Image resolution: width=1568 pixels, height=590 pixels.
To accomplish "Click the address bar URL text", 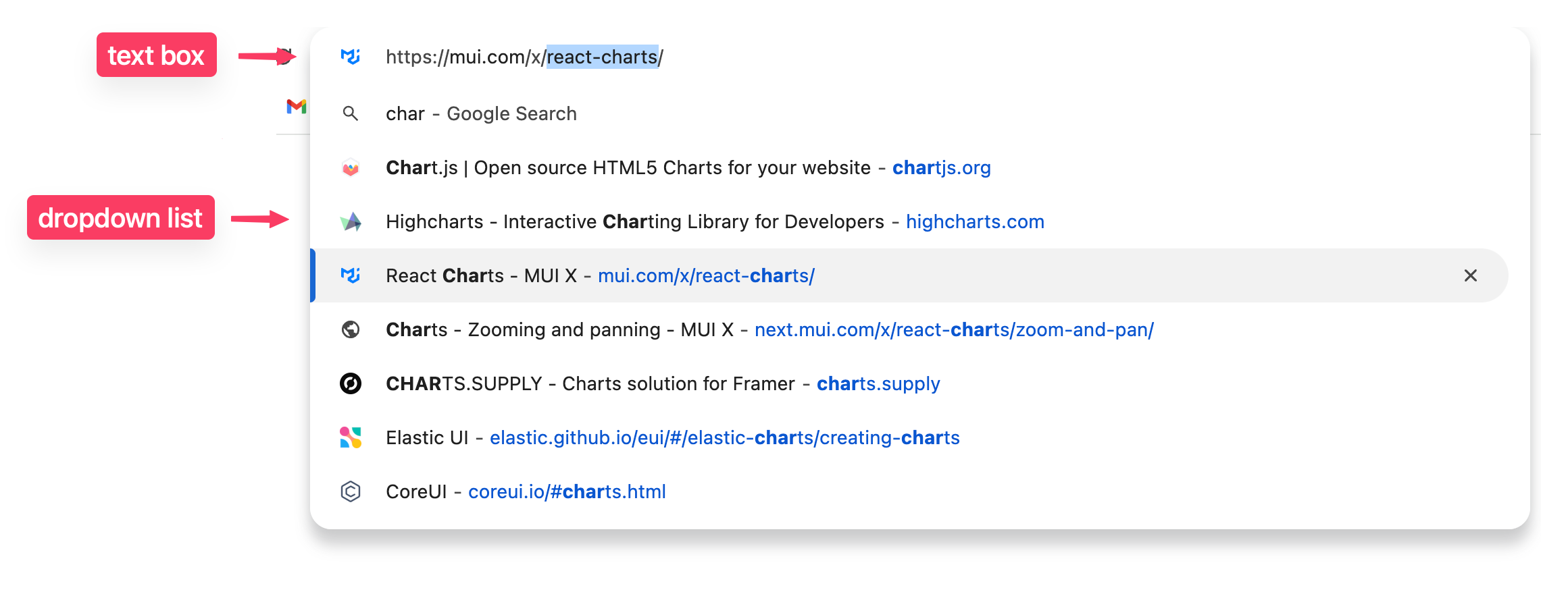I will (524, 57).
